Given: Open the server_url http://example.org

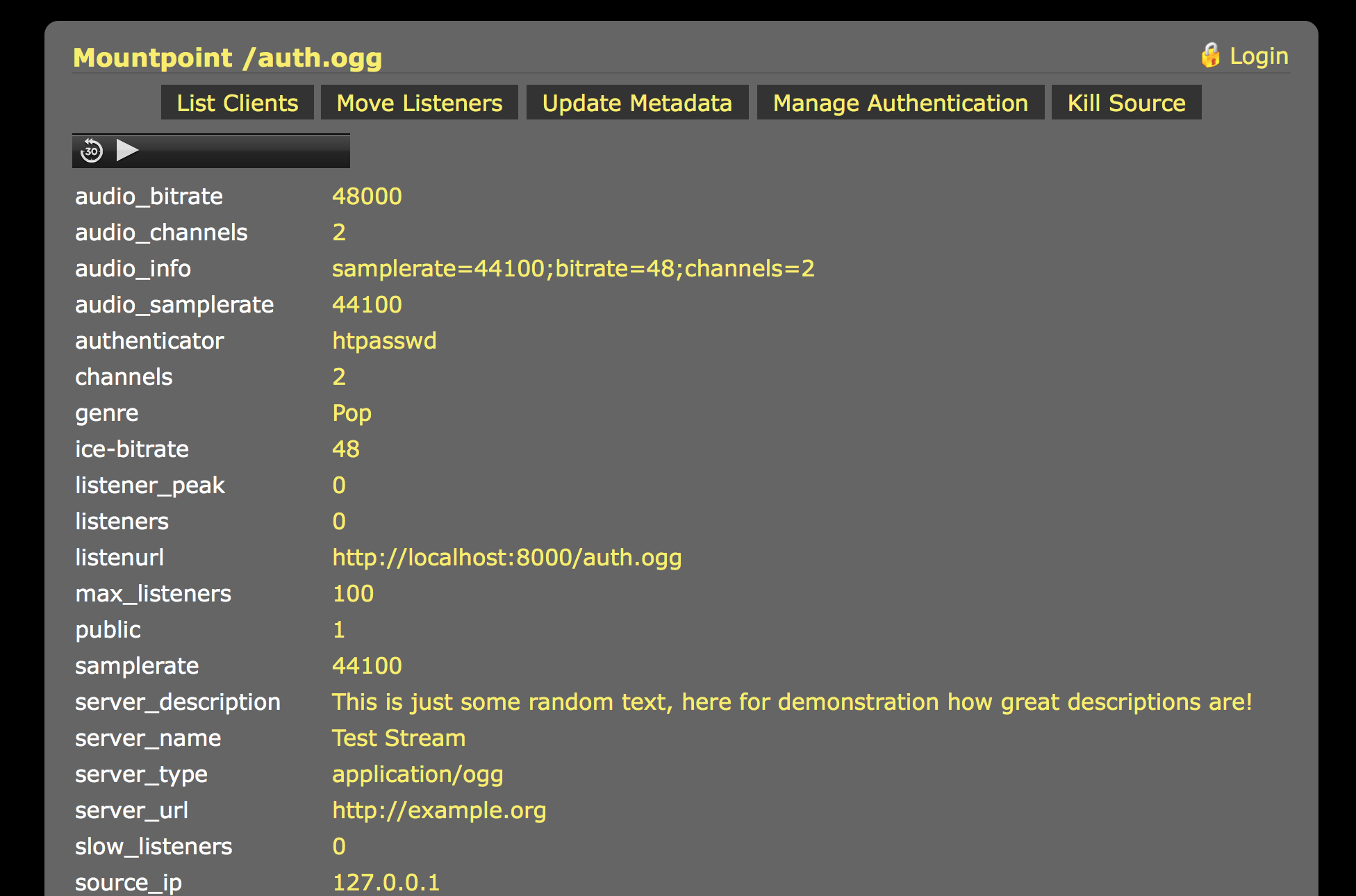Looking at the screenshot, I should [439, 810].
